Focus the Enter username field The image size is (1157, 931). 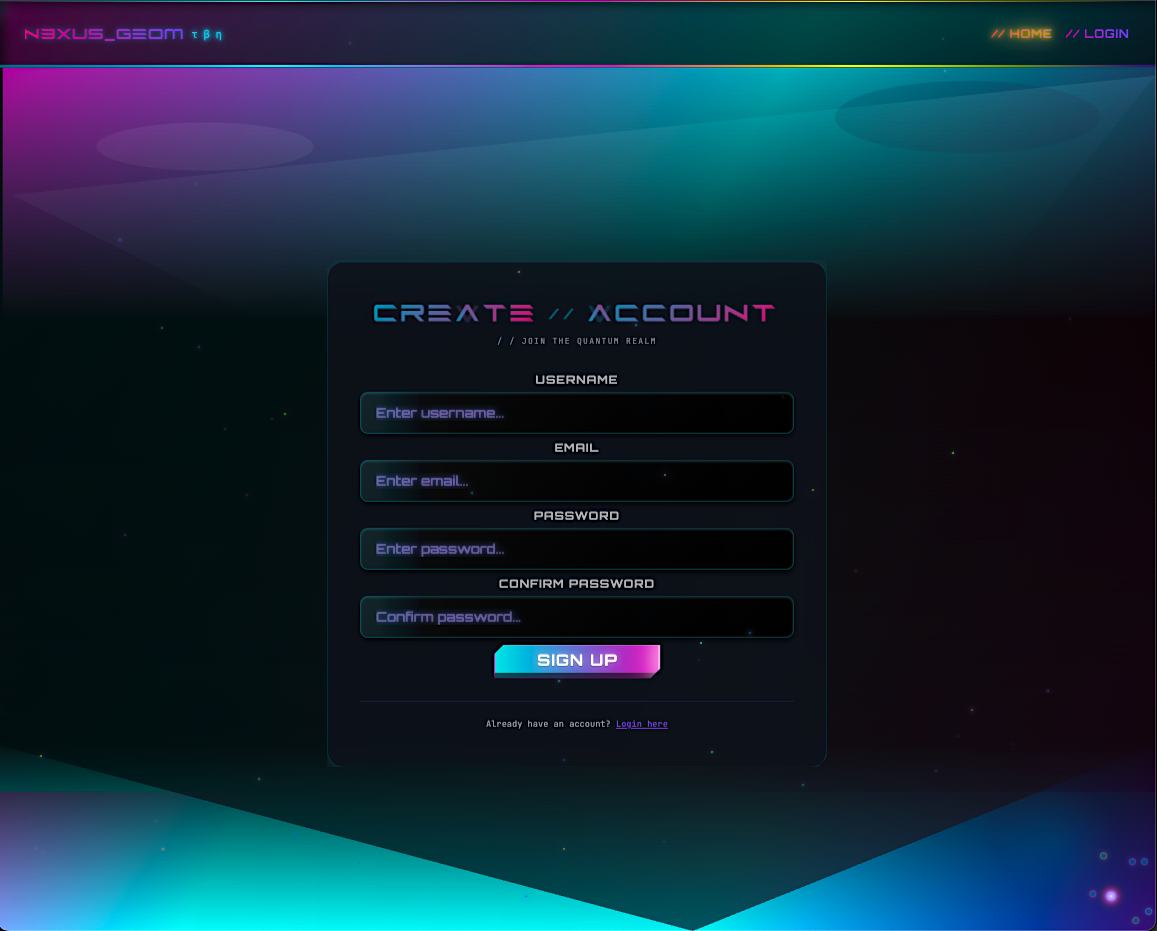click(x=576, y=413)
